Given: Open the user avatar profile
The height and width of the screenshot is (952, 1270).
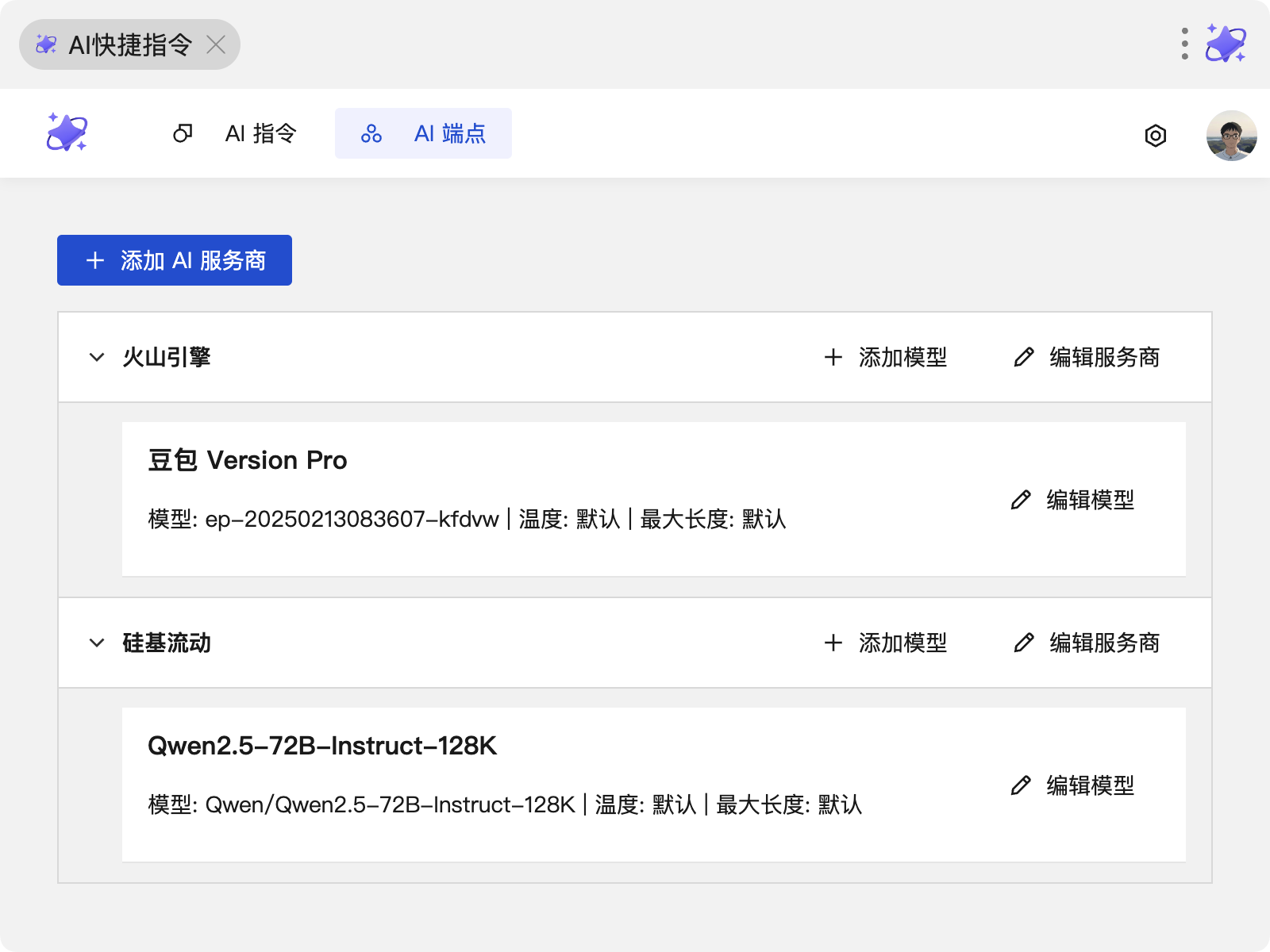Looking at the screenshot, I should pos(1232,136).
